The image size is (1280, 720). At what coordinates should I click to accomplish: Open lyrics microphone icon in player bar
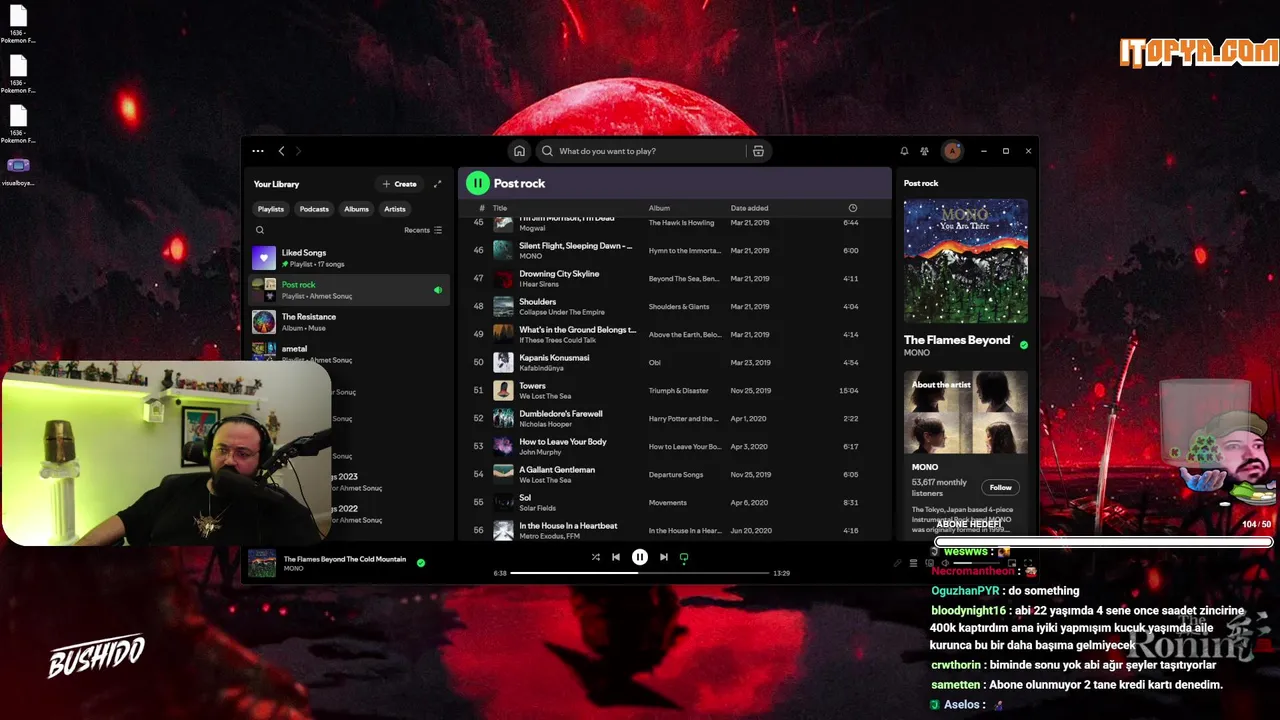pyautogui.click(x=897, y=563)
